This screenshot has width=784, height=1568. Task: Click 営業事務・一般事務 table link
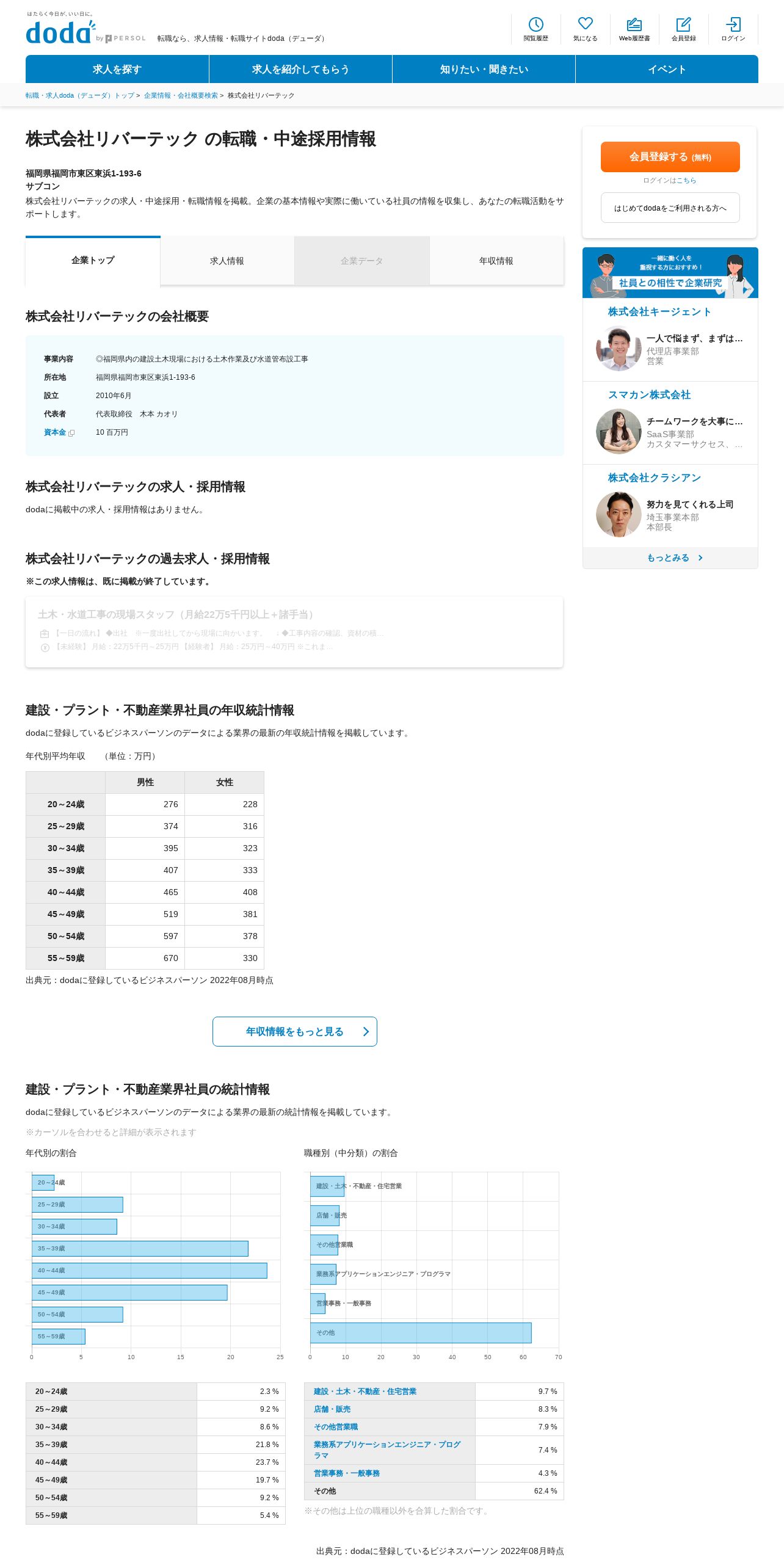[x=347, y=1473]
